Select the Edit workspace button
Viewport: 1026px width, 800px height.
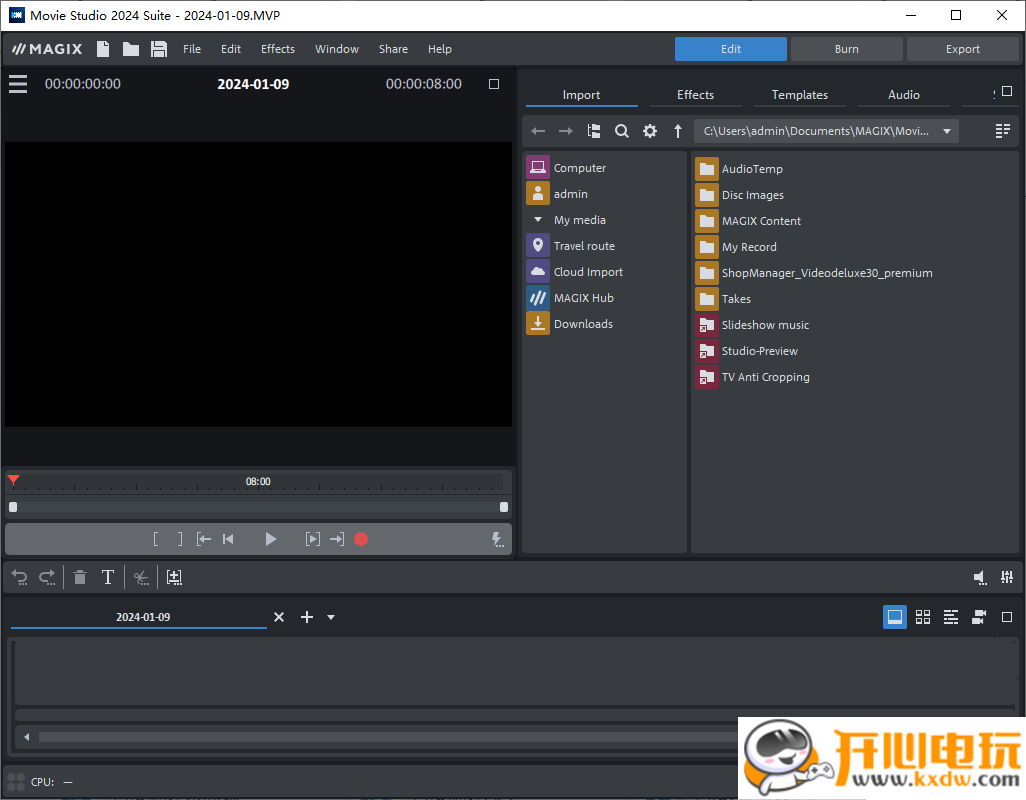731,49
